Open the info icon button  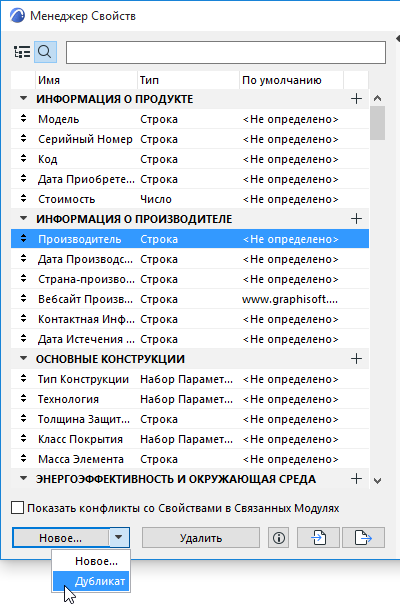pos(279,538)
